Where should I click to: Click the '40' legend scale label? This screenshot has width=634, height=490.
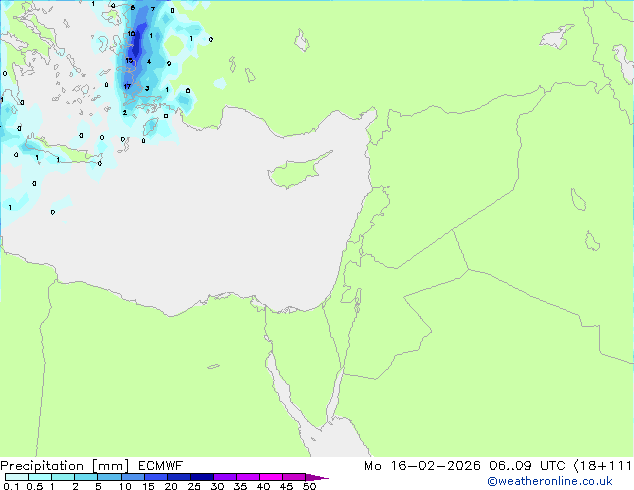pyautogui.click(x=263, y=486)
